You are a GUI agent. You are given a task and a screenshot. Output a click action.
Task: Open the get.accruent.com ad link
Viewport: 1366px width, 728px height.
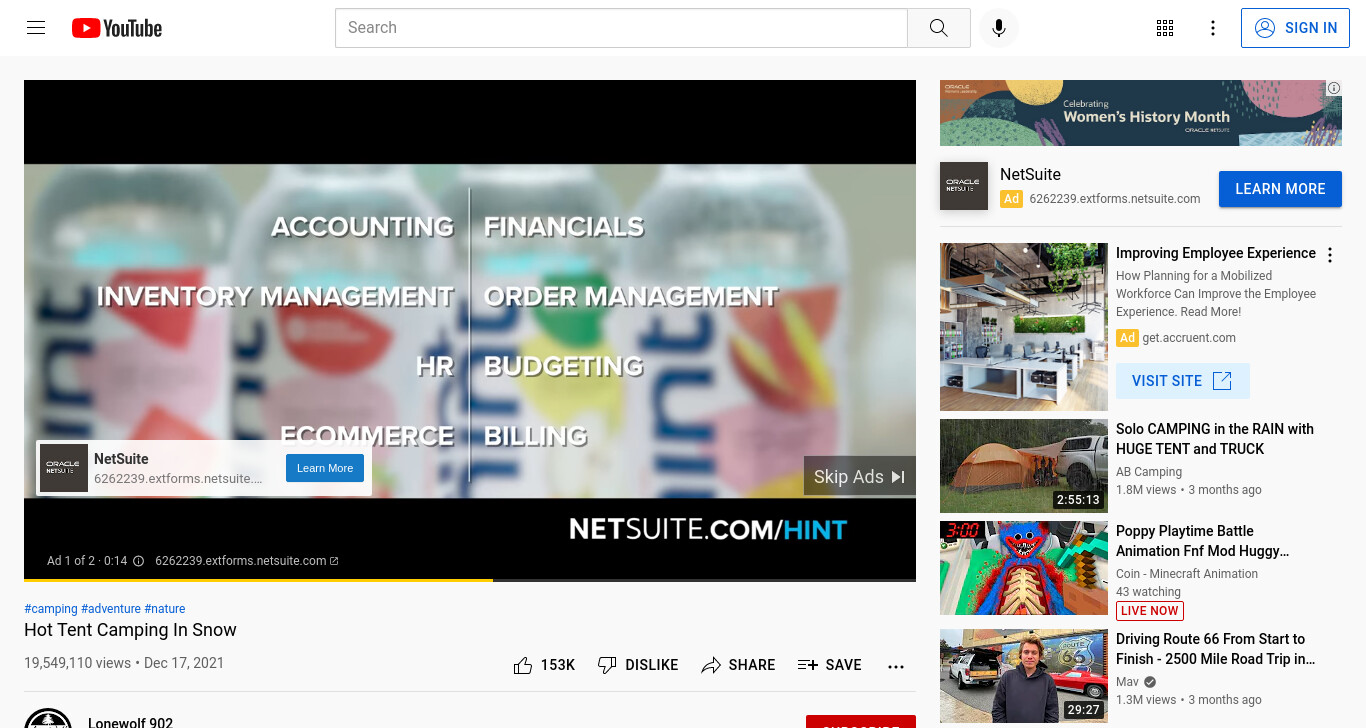[1189, 338]
